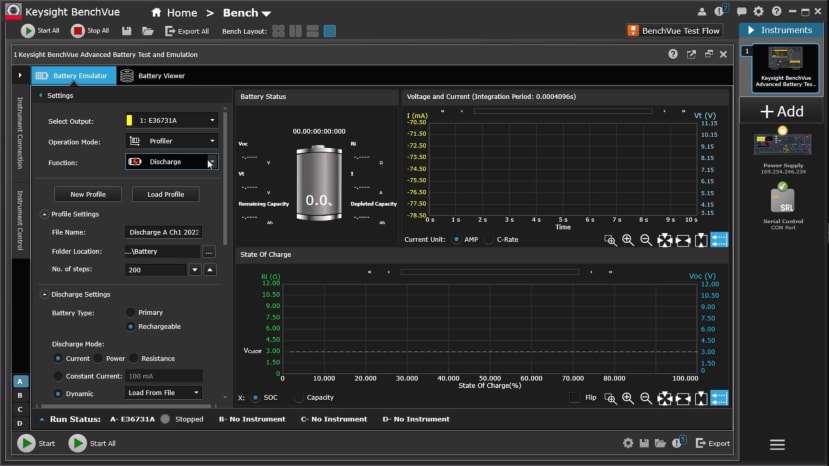Browse for folder location ellipsis button

point(209,252)
